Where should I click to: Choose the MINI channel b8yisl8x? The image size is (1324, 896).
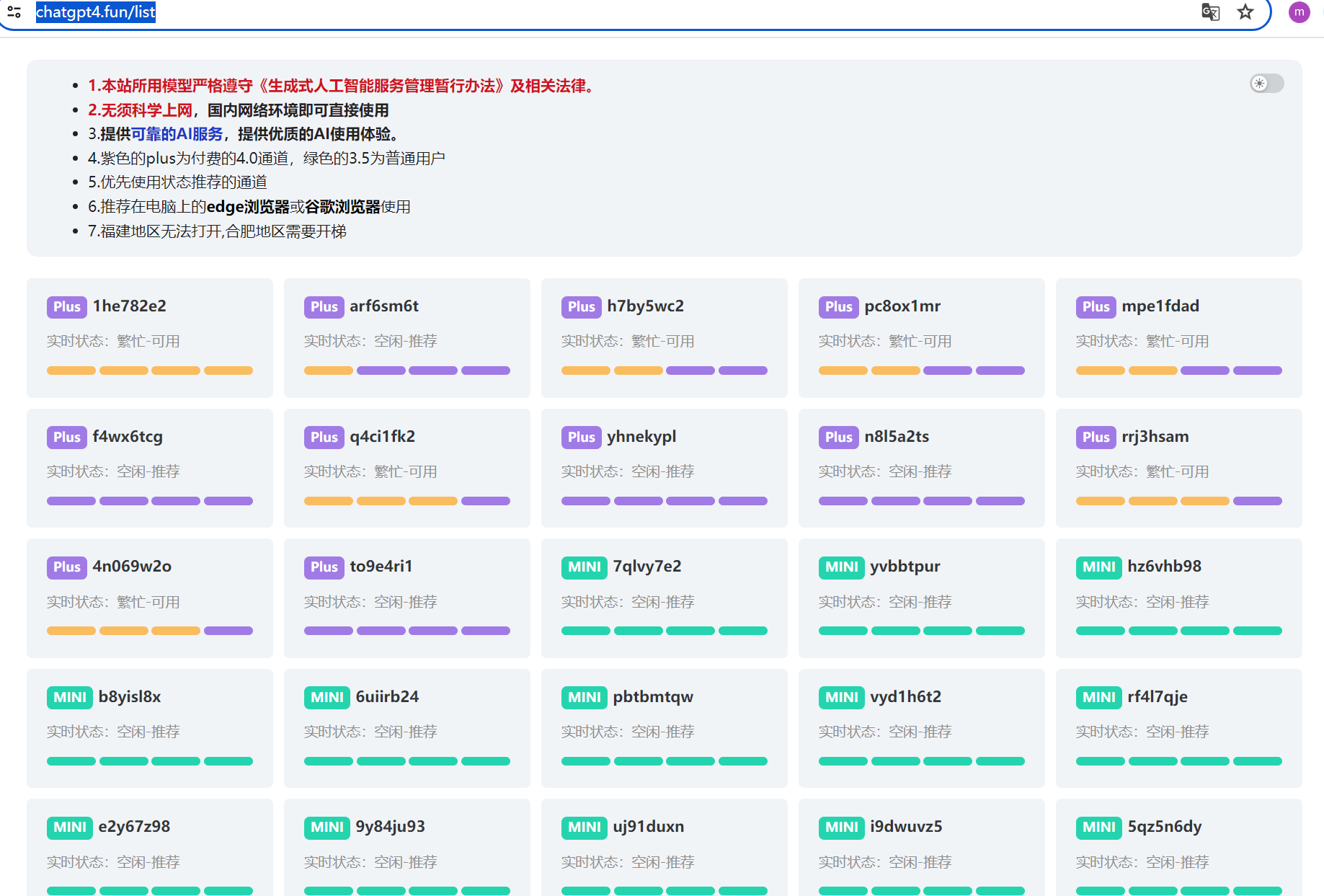click(150, 728)
